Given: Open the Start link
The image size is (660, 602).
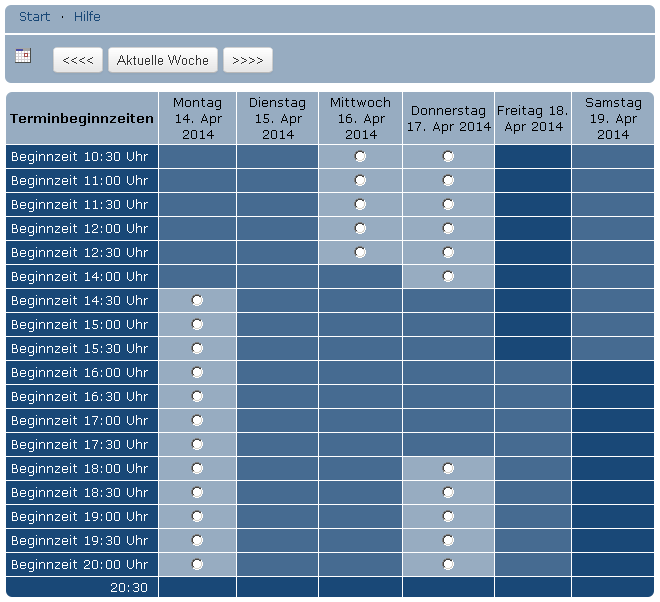Looking at the screenshot, I should coord(35,17).
